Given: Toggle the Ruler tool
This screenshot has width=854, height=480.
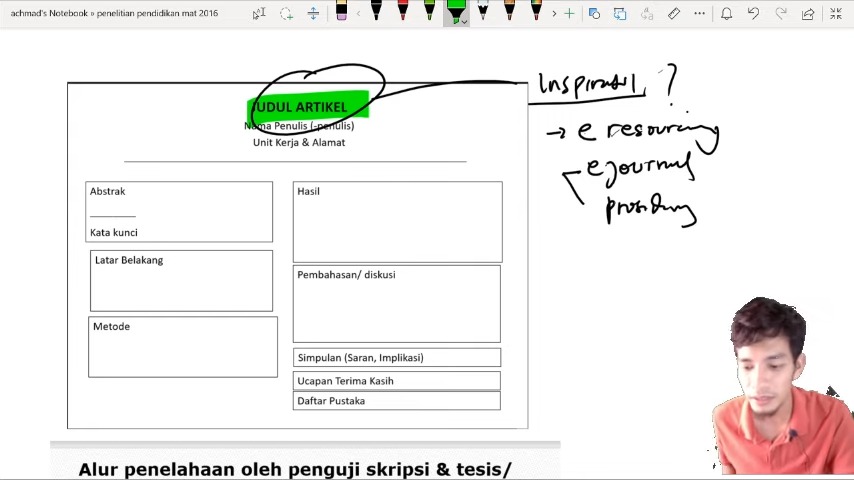Looking at the screenshot, I should [674, 14].
